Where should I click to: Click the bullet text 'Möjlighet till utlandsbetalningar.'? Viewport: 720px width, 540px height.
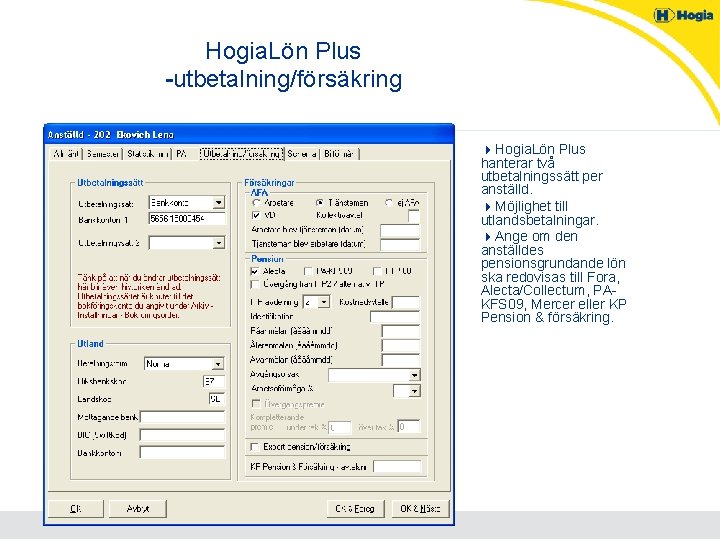tap(540, 213)
